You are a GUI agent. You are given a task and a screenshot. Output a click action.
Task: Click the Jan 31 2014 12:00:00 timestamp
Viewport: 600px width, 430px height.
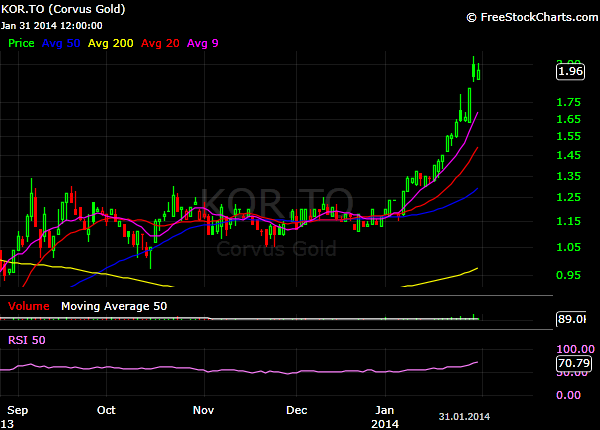52,26
